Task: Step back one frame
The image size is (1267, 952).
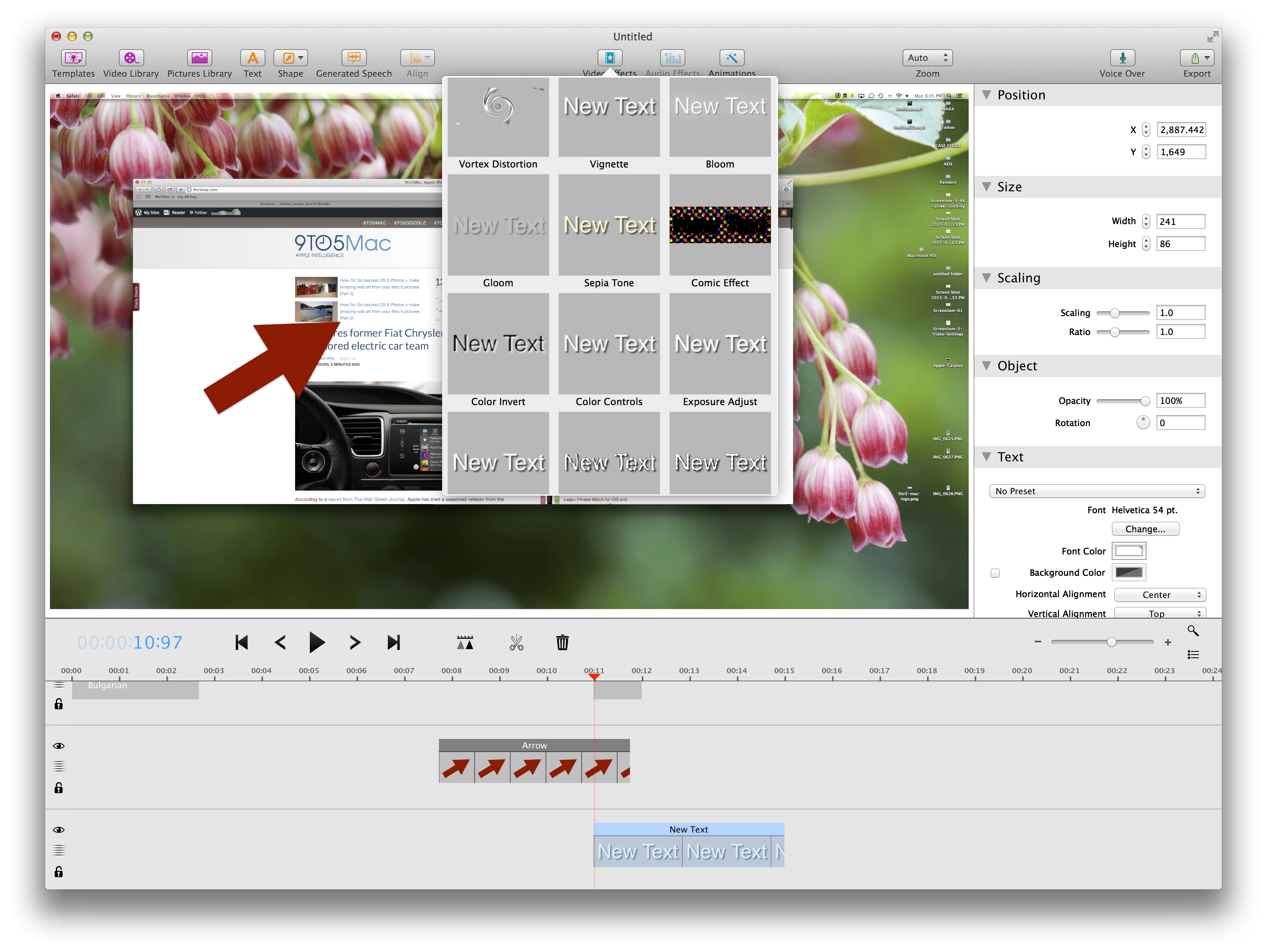Action: [x=280, y=642]
